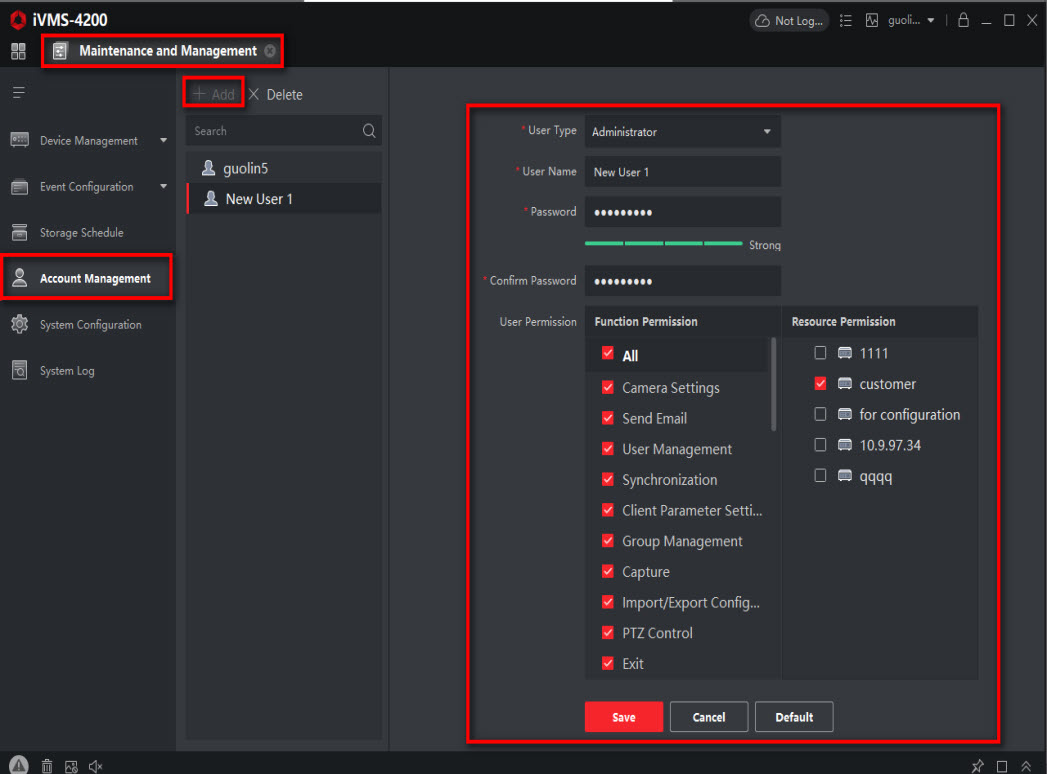
Task: Click the alarm warning icon in status bar
Action: [x=19, y=765]
